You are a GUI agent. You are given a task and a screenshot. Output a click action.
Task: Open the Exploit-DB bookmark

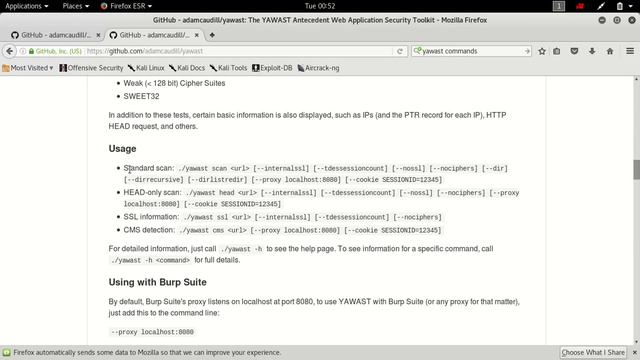[272, 68]
